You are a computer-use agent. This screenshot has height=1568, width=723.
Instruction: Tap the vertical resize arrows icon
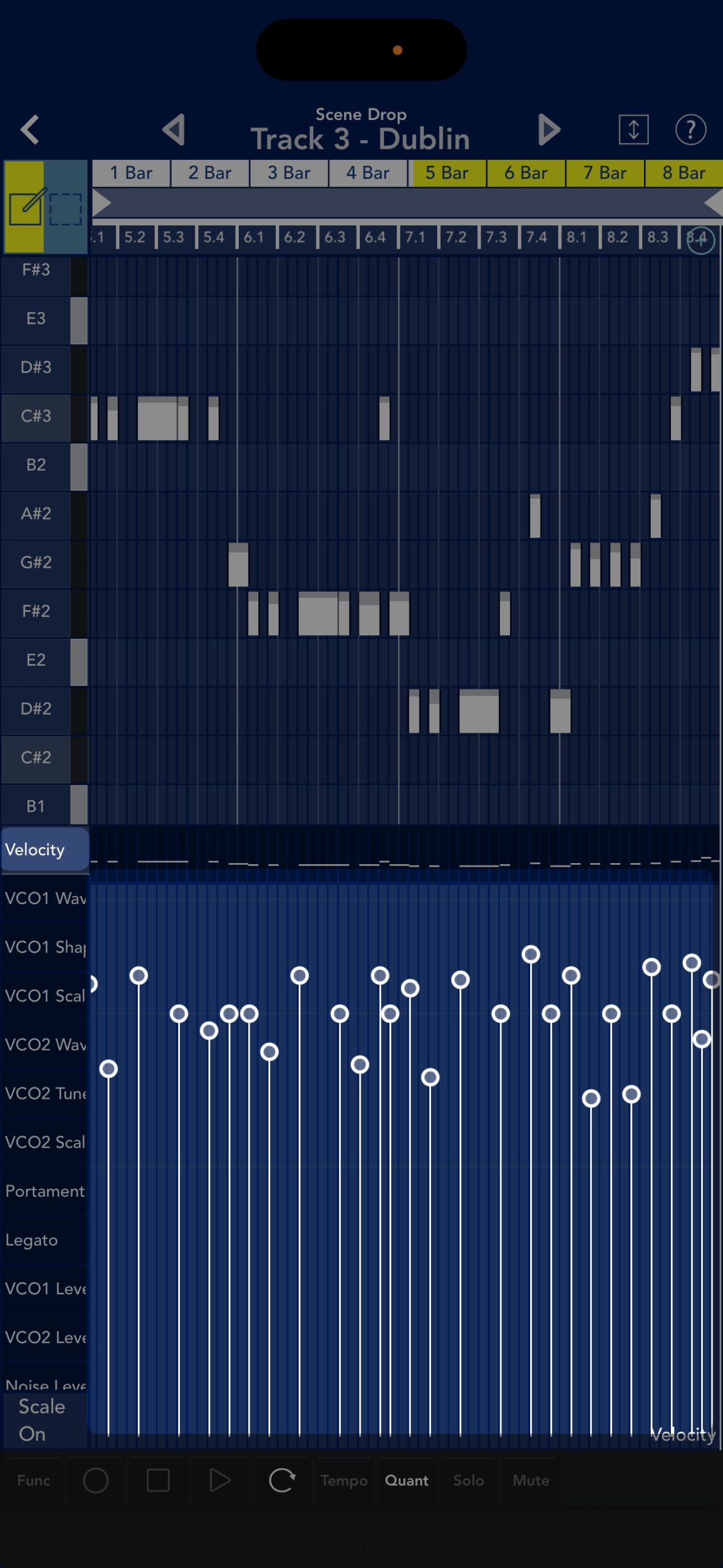pos(633,130)
